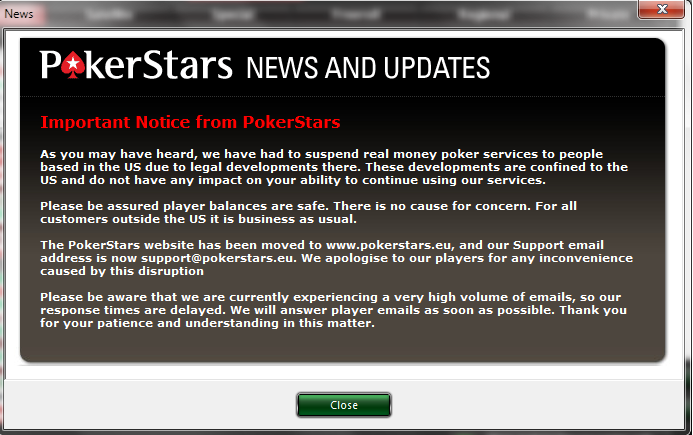Click the News window title label
Viewport: 693px width, 435px height.
(19, 14)
